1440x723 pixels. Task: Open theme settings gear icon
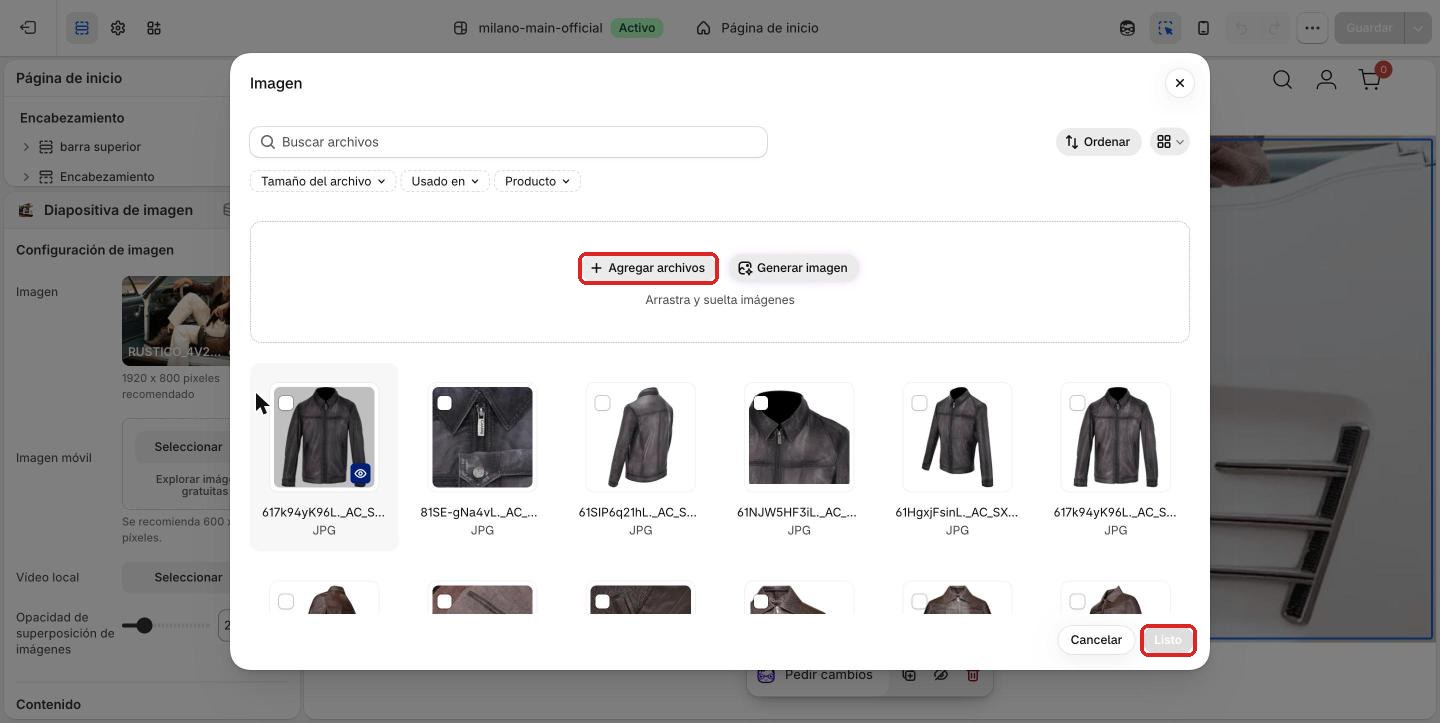118,28
